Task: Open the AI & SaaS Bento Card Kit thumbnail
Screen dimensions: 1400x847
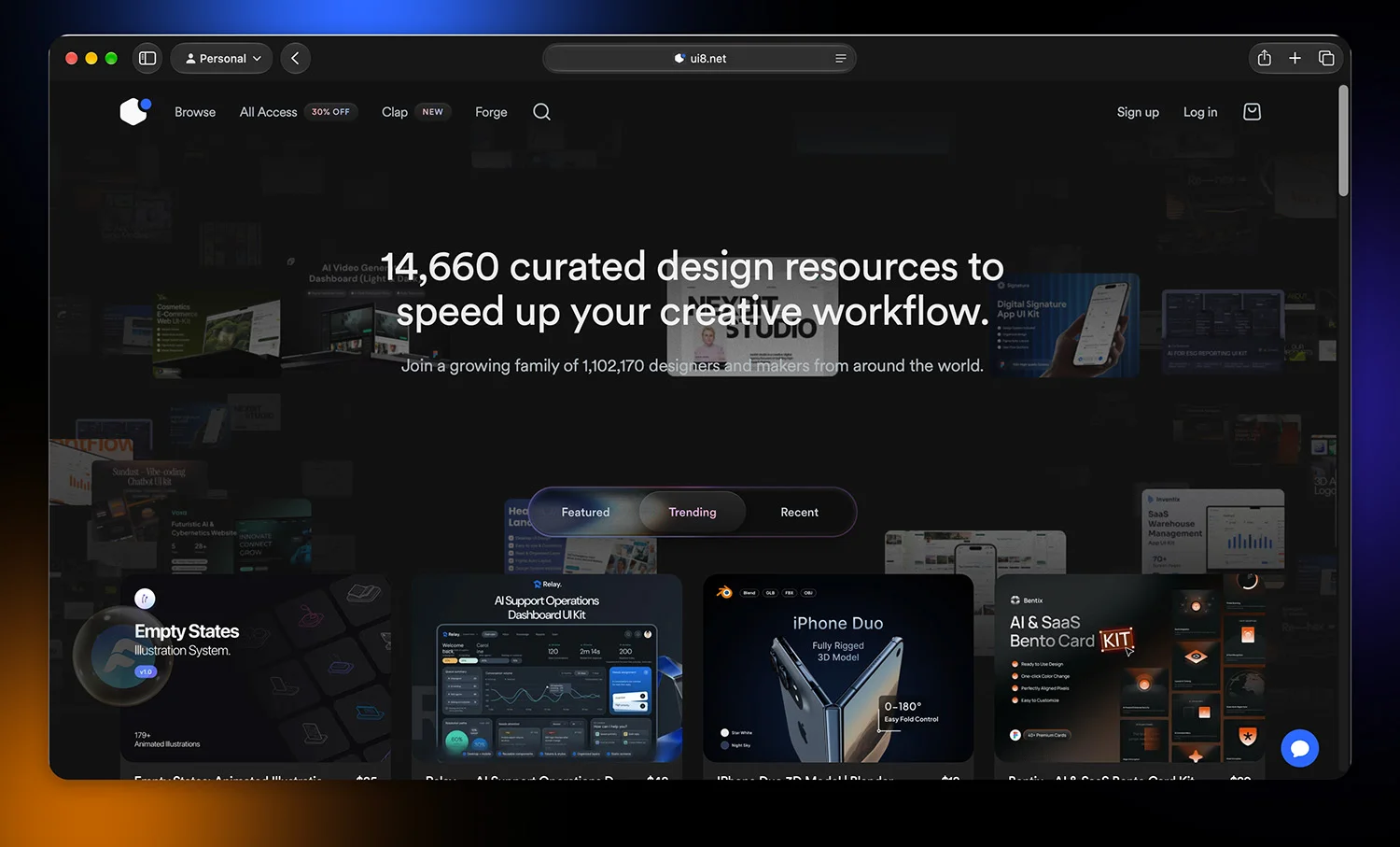Action: pyautogui.click(x=1129, y=669)
